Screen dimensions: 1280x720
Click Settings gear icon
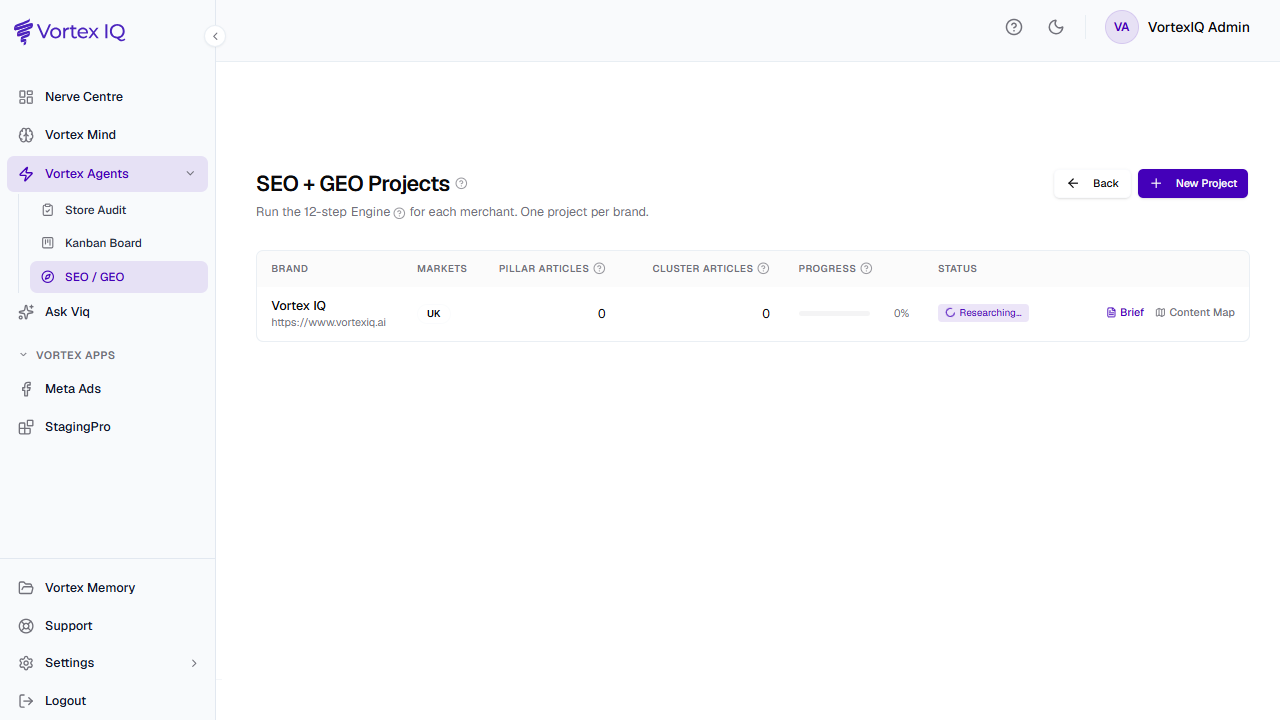coord(26,663)
